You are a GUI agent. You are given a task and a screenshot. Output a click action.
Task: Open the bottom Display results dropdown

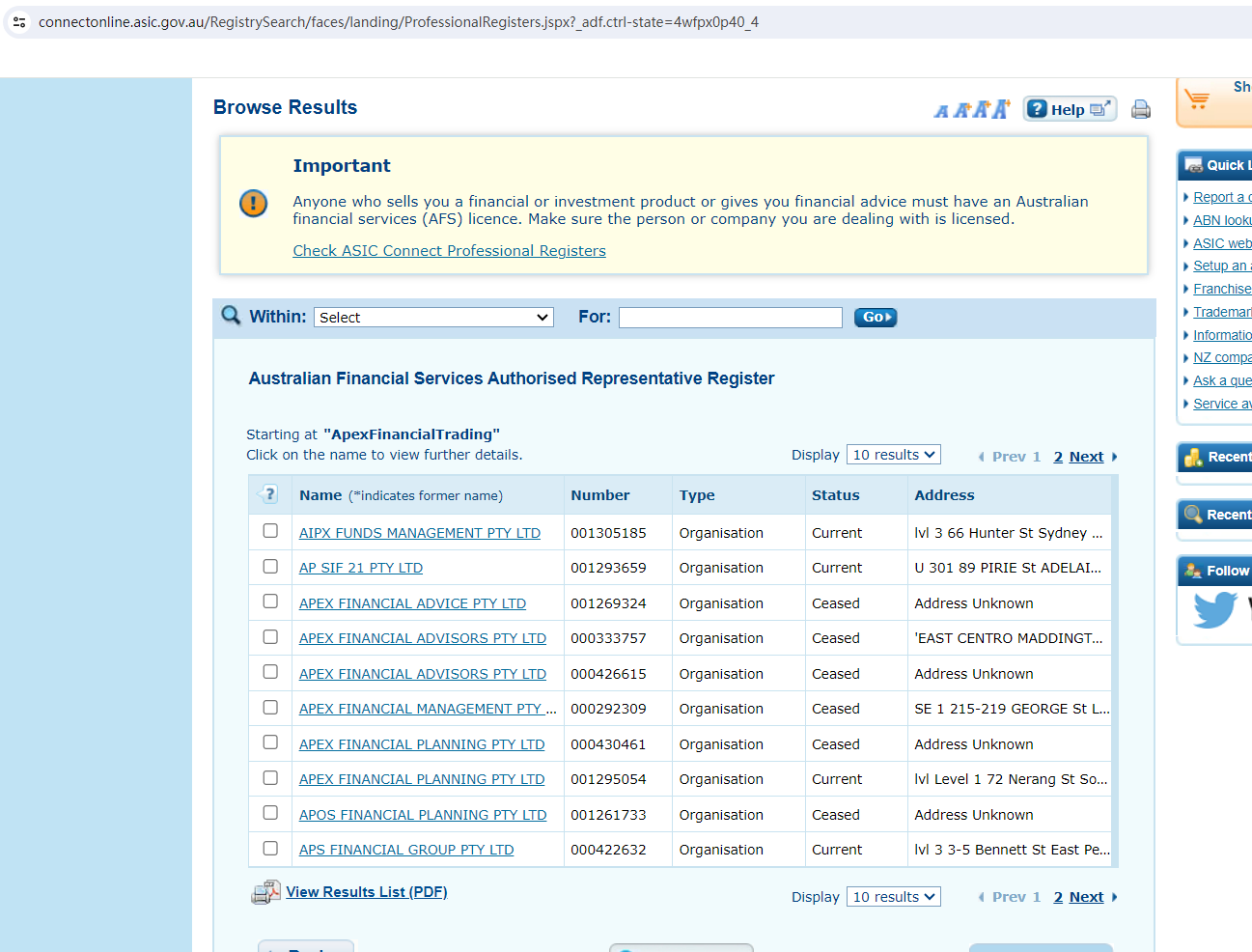tap(893, 897)
